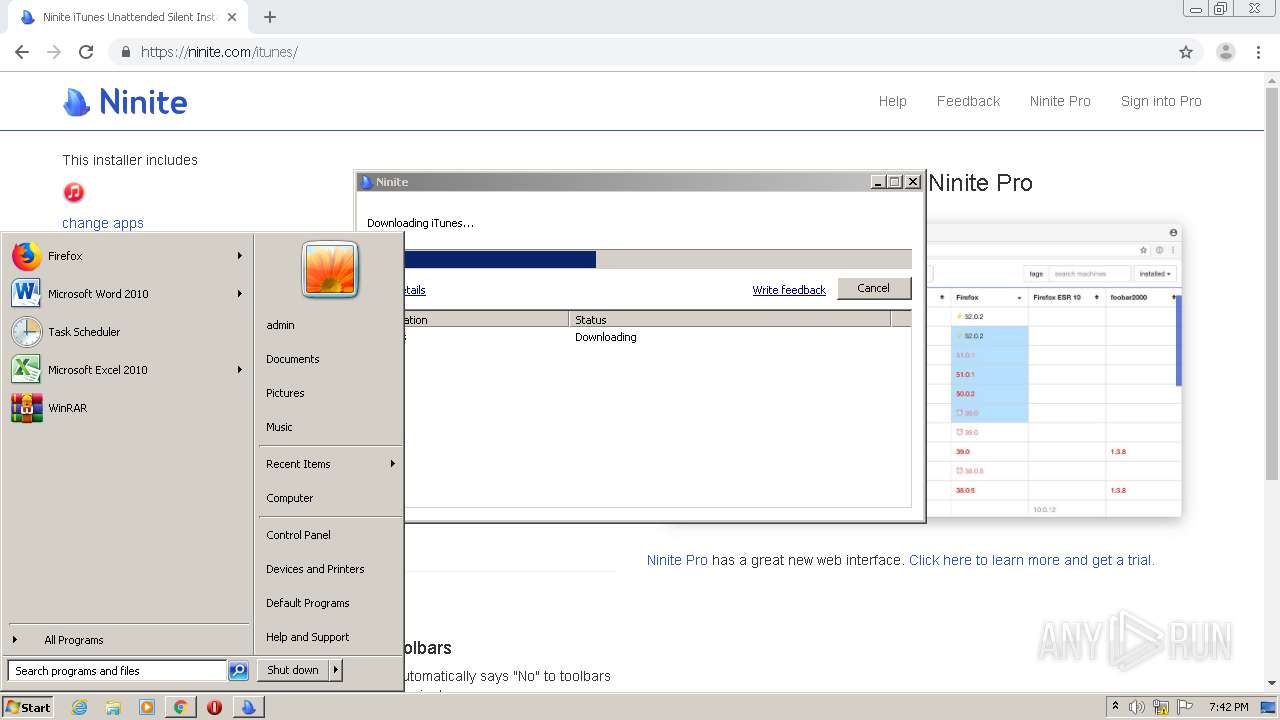Screen dimensions: 1280x720
Task: Open Control Panel from the Start menu
Action: coord(298,535)
